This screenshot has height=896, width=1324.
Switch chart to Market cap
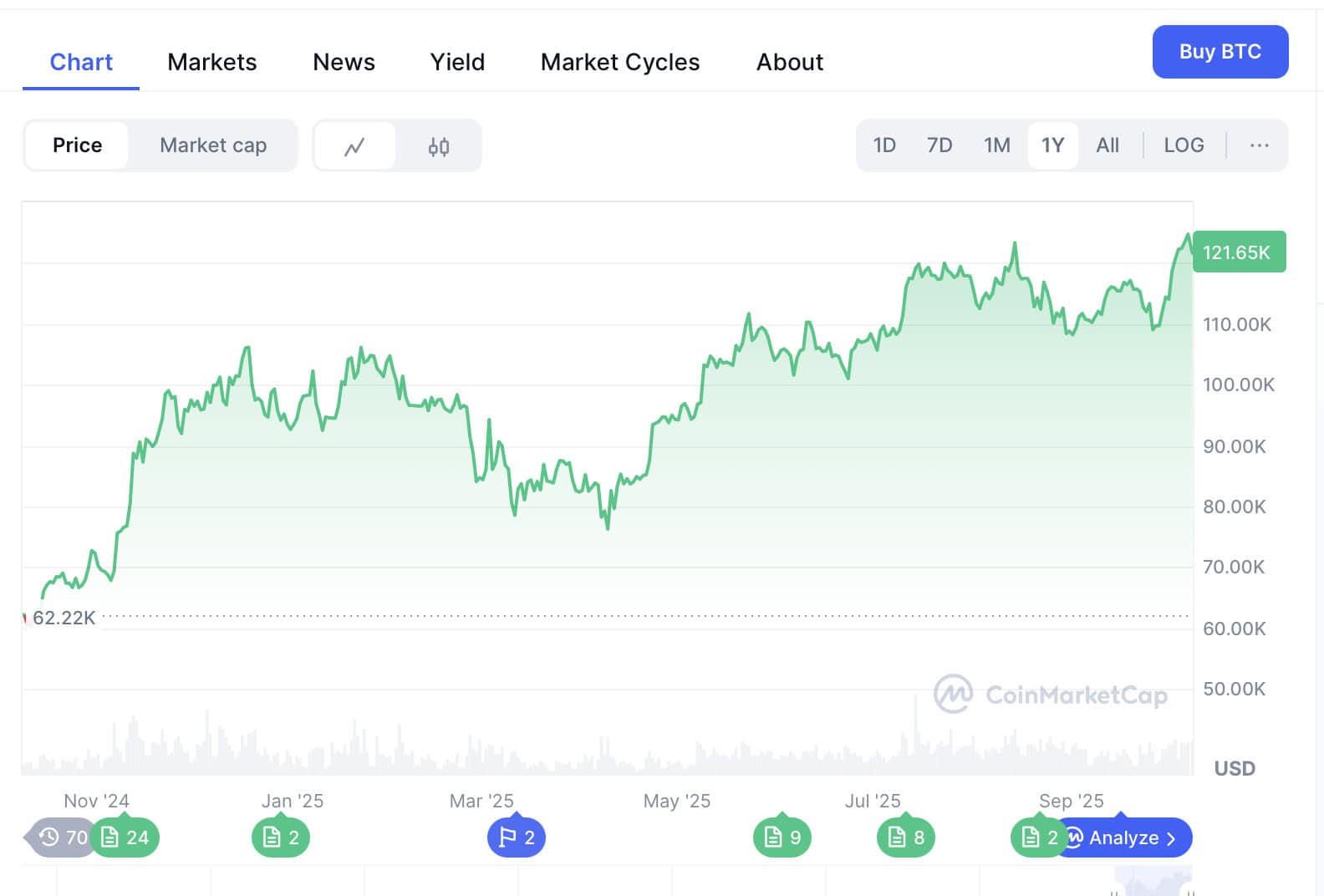pyautogui.click(x=213, y=145)
